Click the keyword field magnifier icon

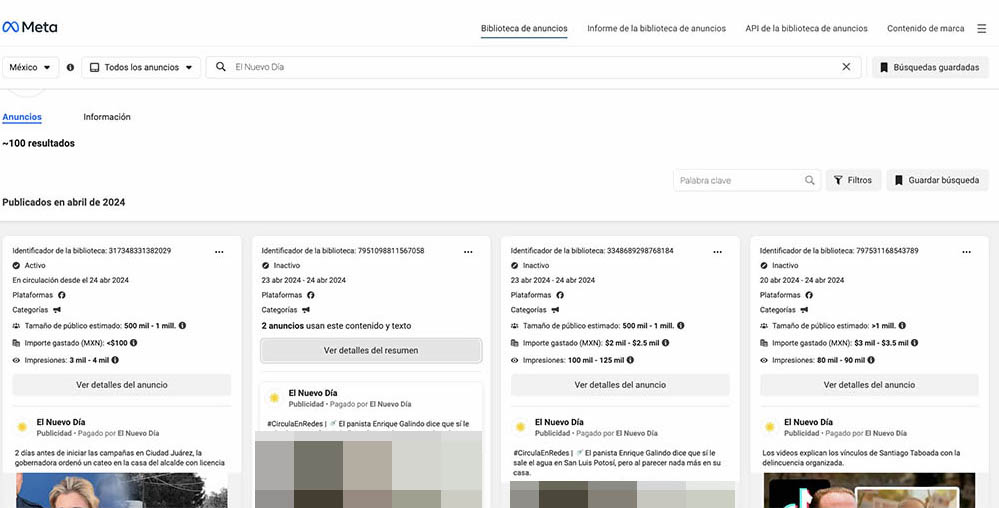coord(809,180)
